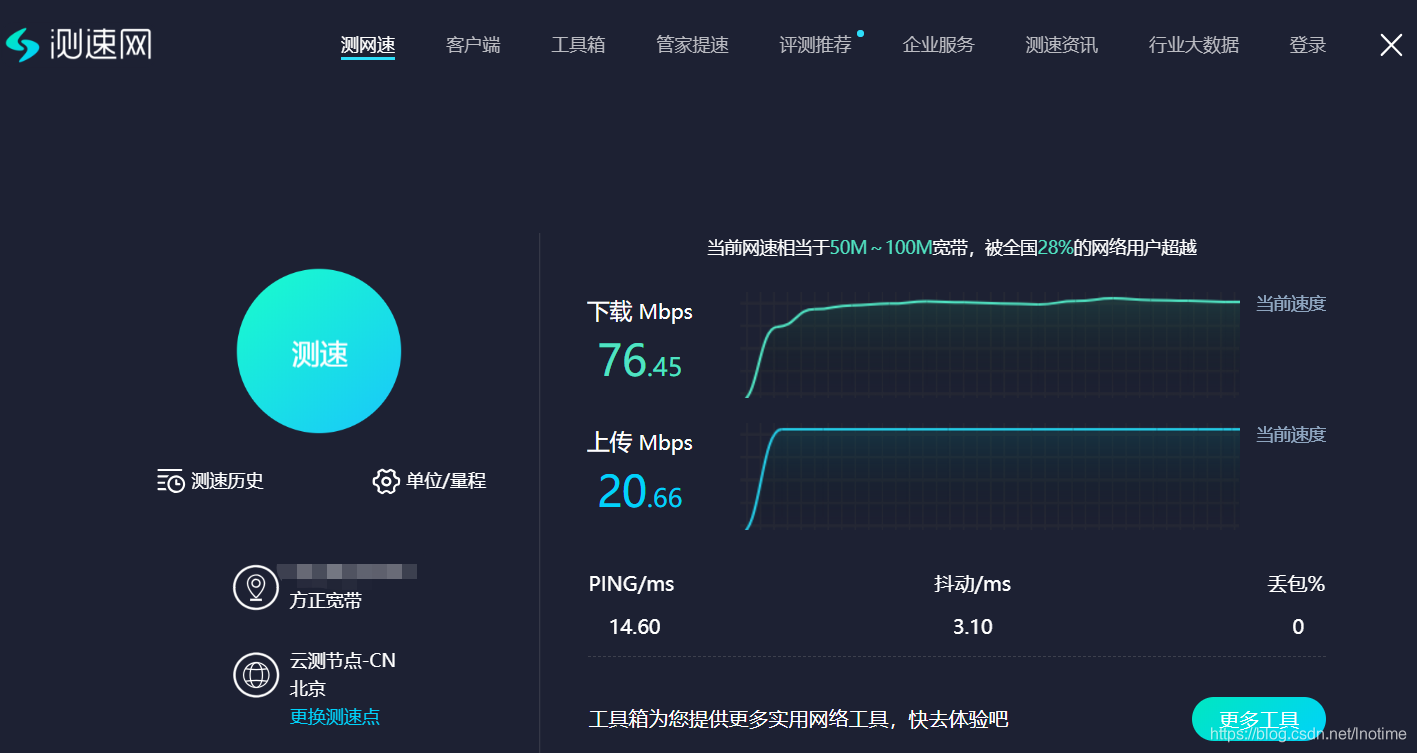Click the download speed chart
This screenshot has height=753, width=1417.
click(x=992, y=346)
